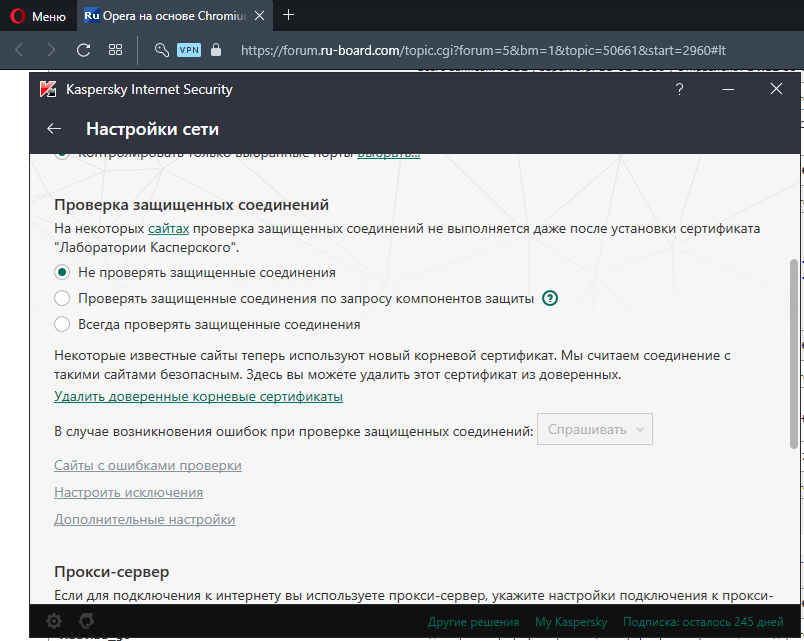Open My Kaspersky link
This screenshot has width=804, height=641.
(x=571, y=622)
